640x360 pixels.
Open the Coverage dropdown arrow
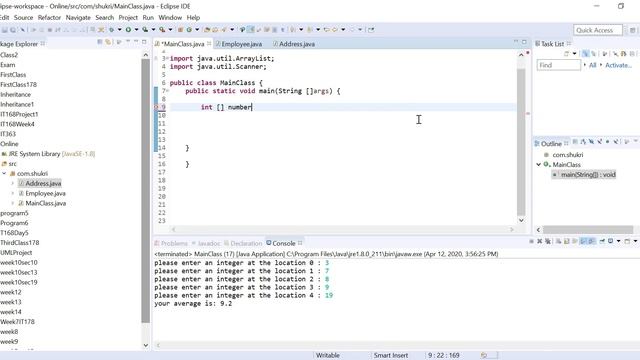point(153,29)
